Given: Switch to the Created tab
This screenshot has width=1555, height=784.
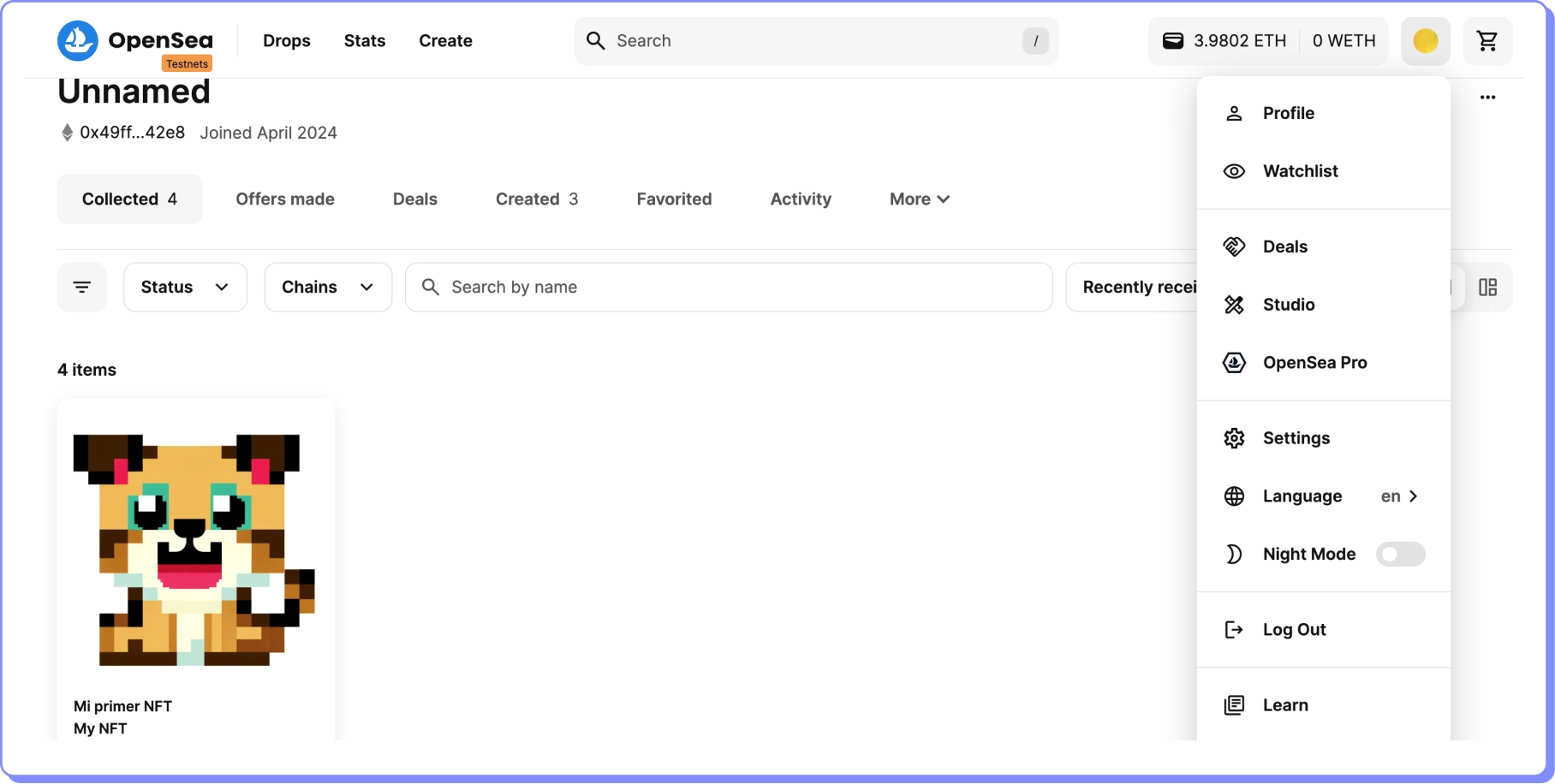Looking at the screenshot, I should tap(536, 199).
